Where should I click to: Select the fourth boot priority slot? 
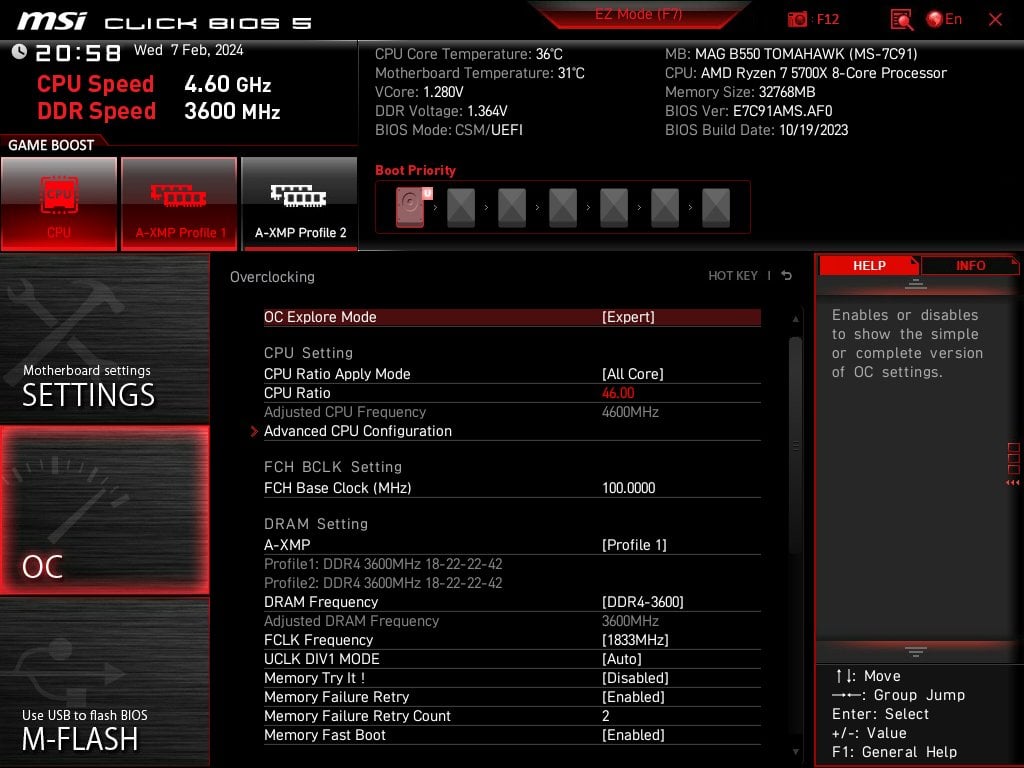tap(563, 208)
